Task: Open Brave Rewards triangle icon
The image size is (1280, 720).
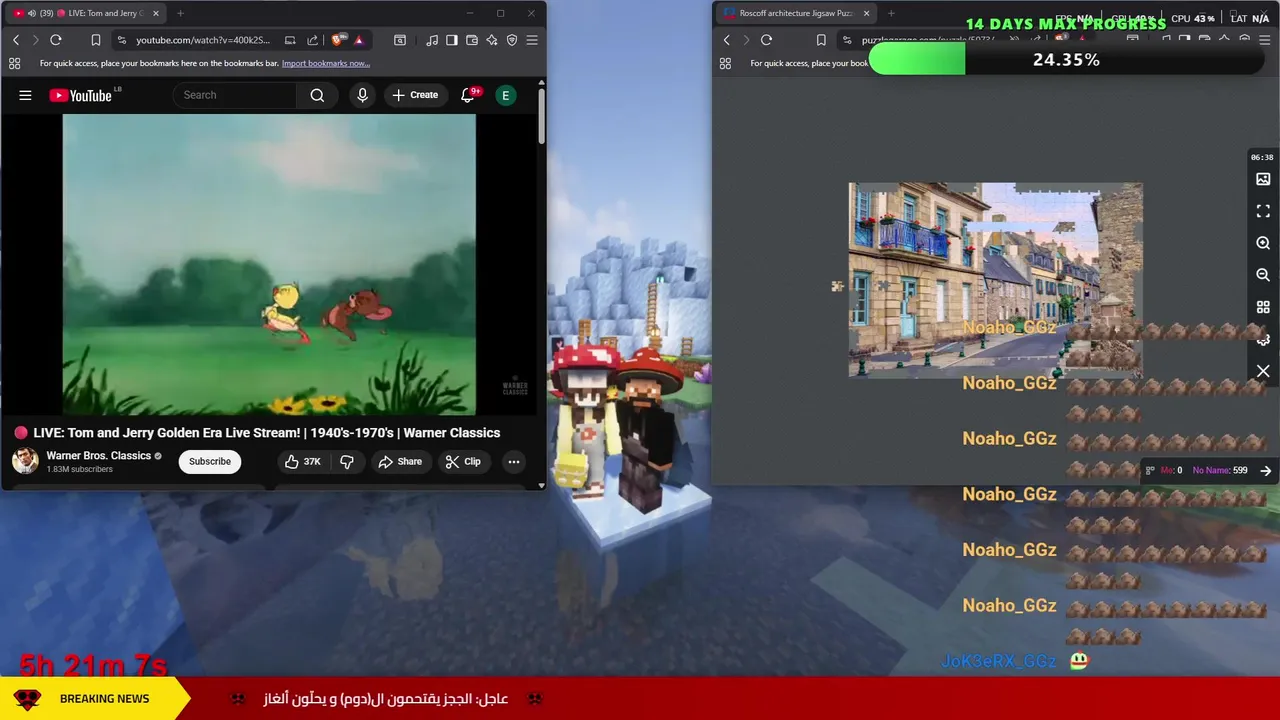Action: 358,40
